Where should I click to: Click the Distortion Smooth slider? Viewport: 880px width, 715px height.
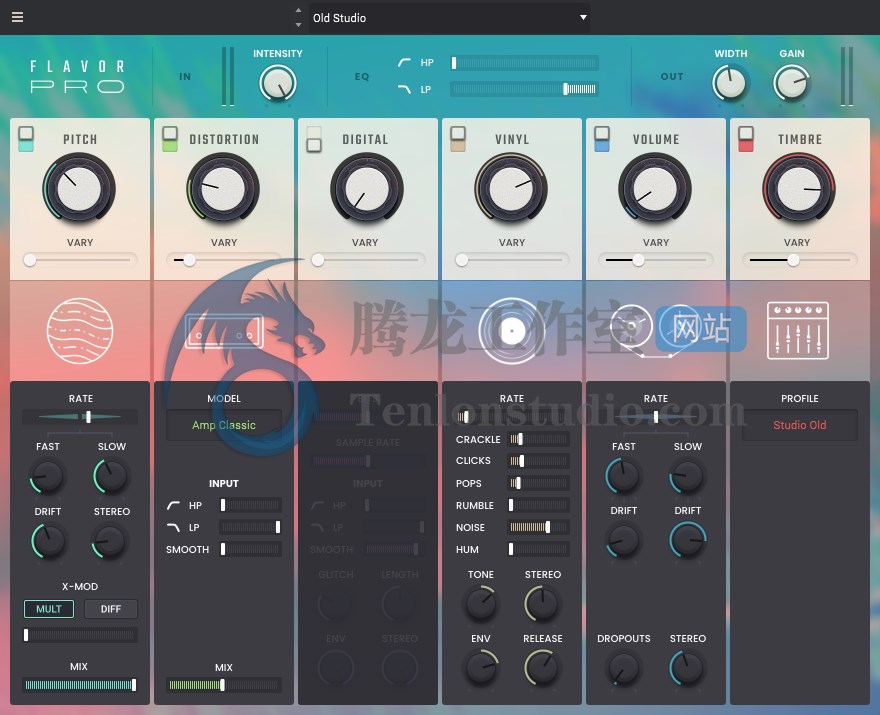tap(250, 549)
